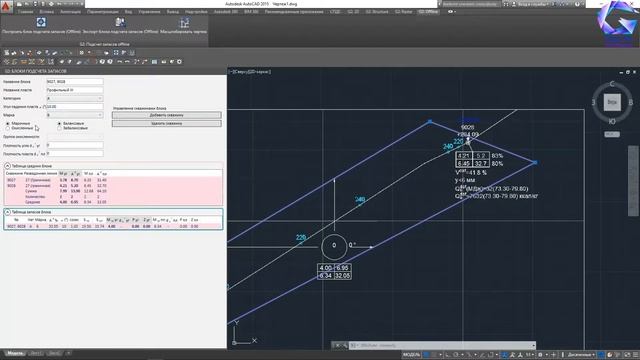Click the user sign-in icon in title bar
Viewport: 640px width, 360px height.
tap(514, 4)
